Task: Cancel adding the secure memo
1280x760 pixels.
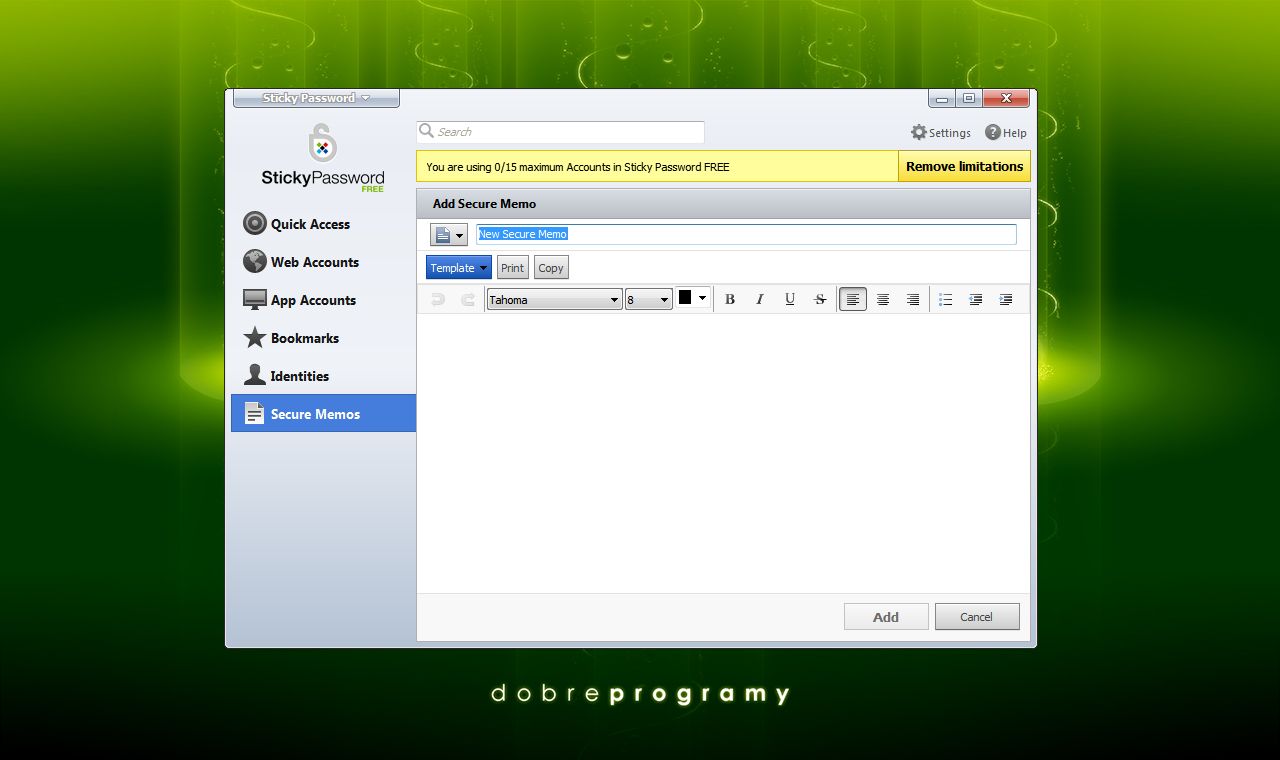Action: coord(977,617)
